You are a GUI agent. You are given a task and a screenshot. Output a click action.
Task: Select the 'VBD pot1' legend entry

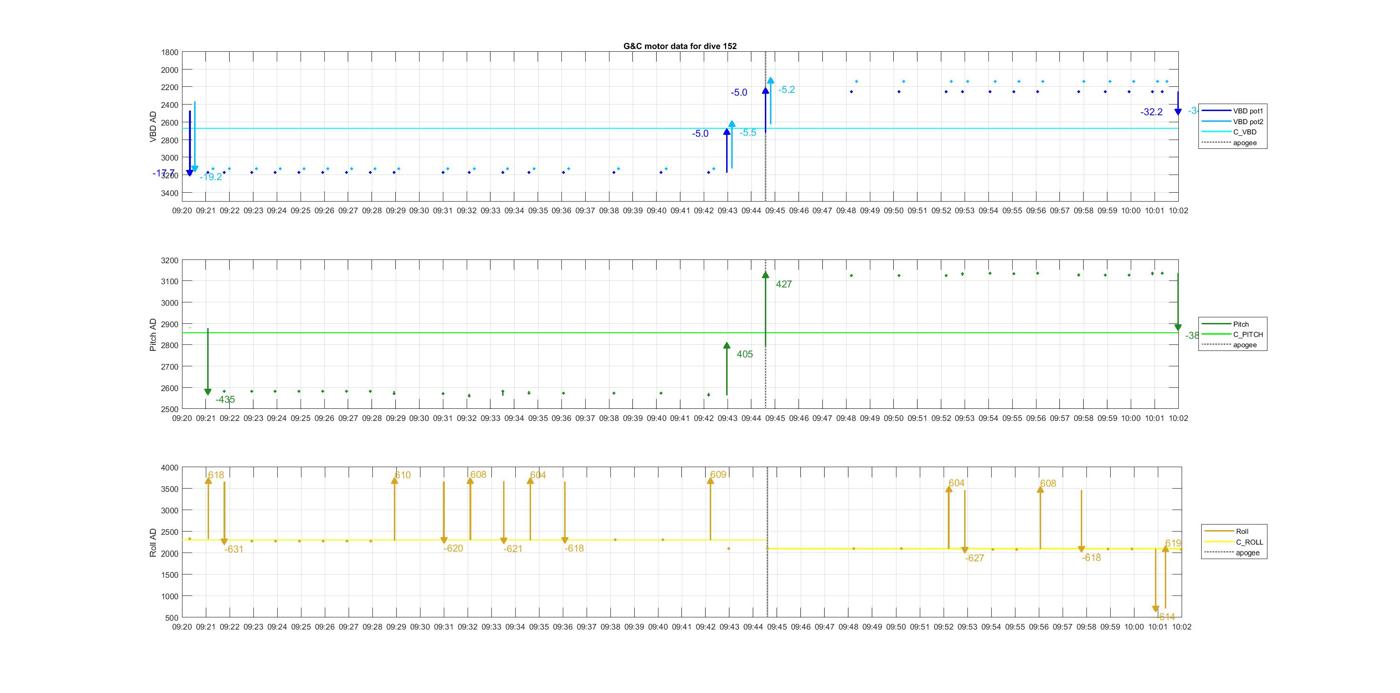coord(1233,111)
